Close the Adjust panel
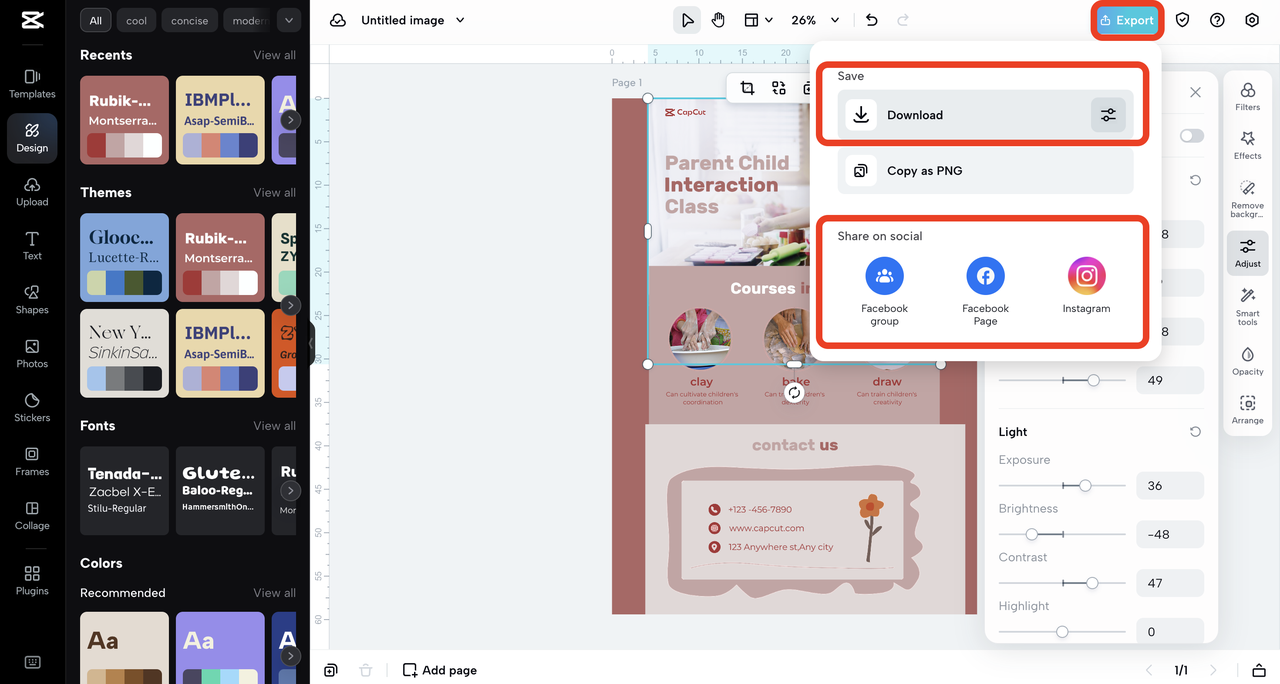The width and height of the screenshot is (1280, 684). point(1195,92)
